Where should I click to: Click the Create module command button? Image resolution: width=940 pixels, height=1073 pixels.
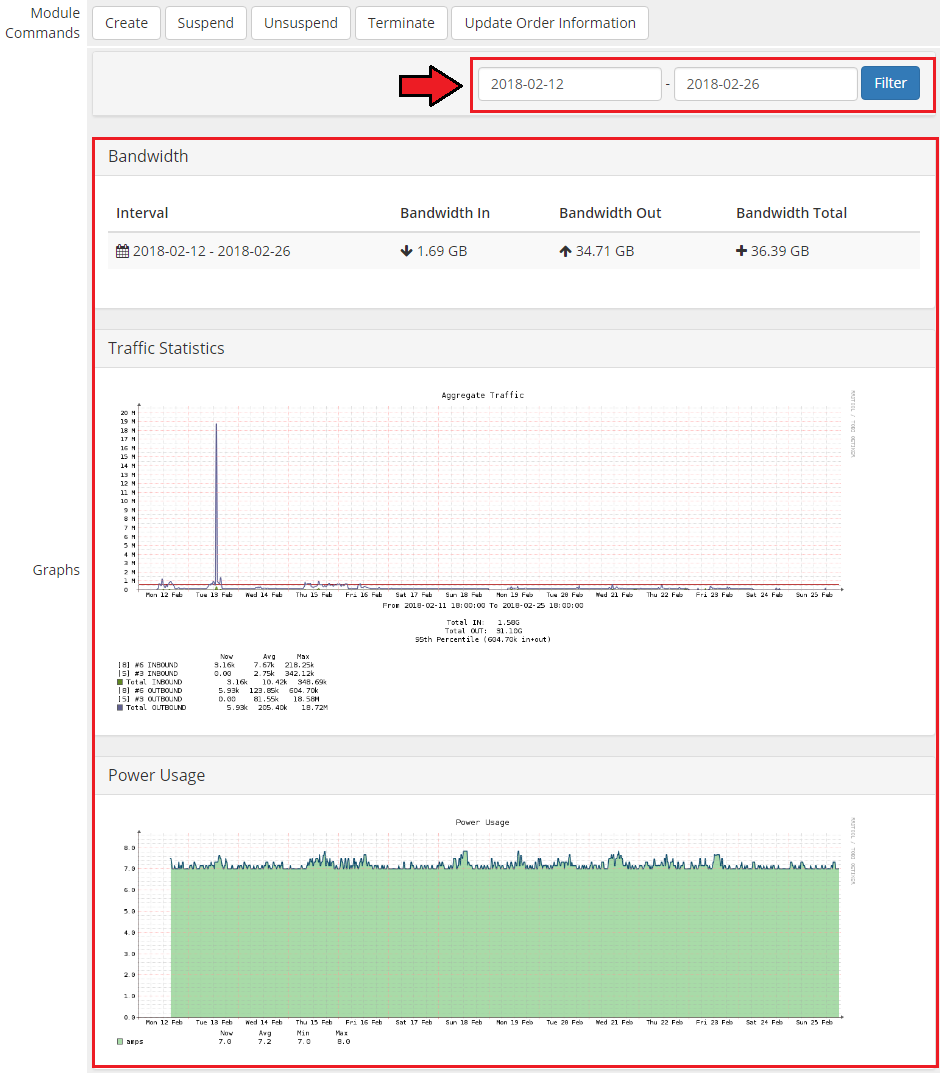(126, 23)
